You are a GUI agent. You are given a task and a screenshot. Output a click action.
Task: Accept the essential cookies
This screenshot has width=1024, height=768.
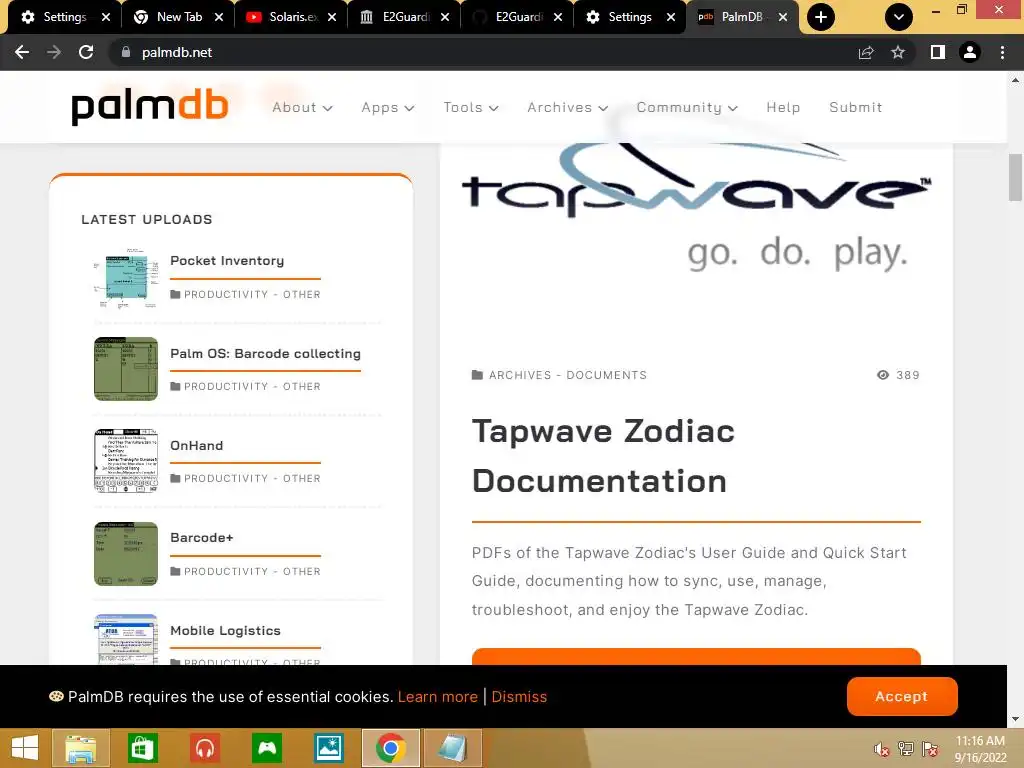(902, 696)
